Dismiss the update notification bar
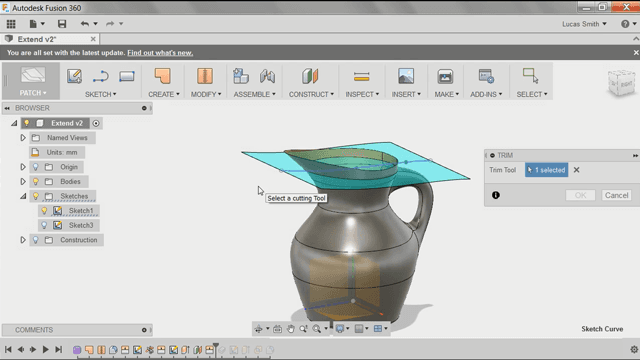 pos(636,53)
